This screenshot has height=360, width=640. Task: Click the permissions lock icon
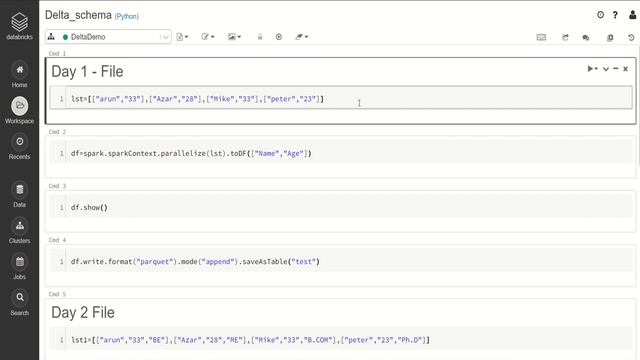pyautogui.click(x=260, y=37)
